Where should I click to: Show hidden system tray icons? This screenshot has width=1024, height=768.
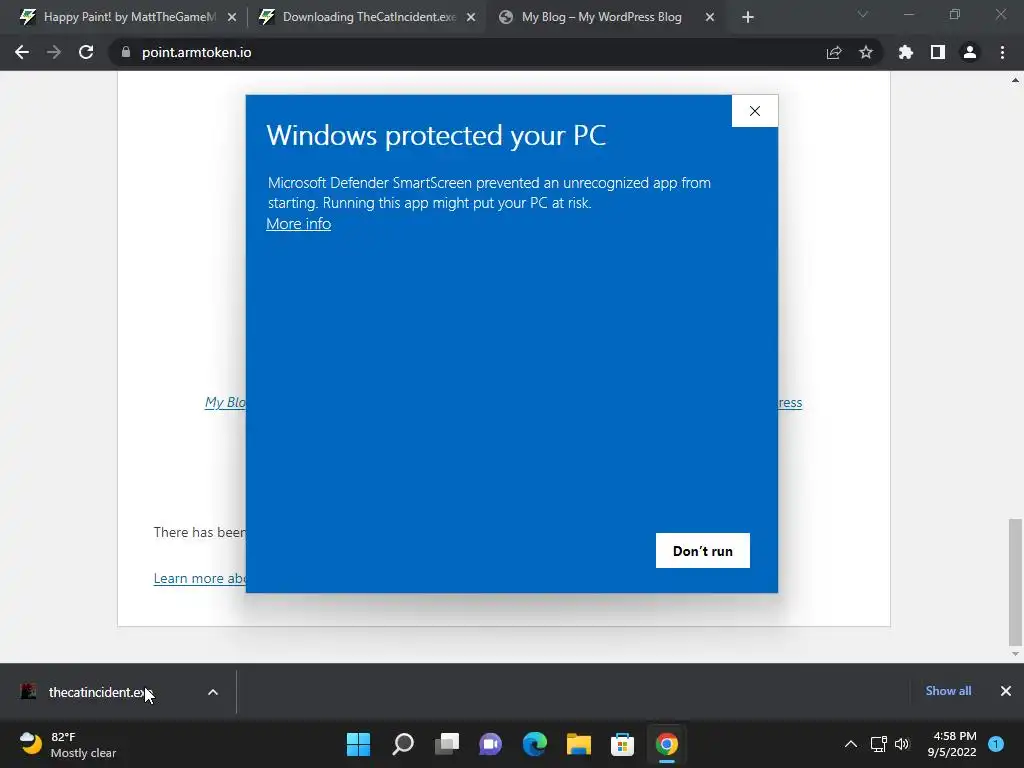click(x=851, y=744)
